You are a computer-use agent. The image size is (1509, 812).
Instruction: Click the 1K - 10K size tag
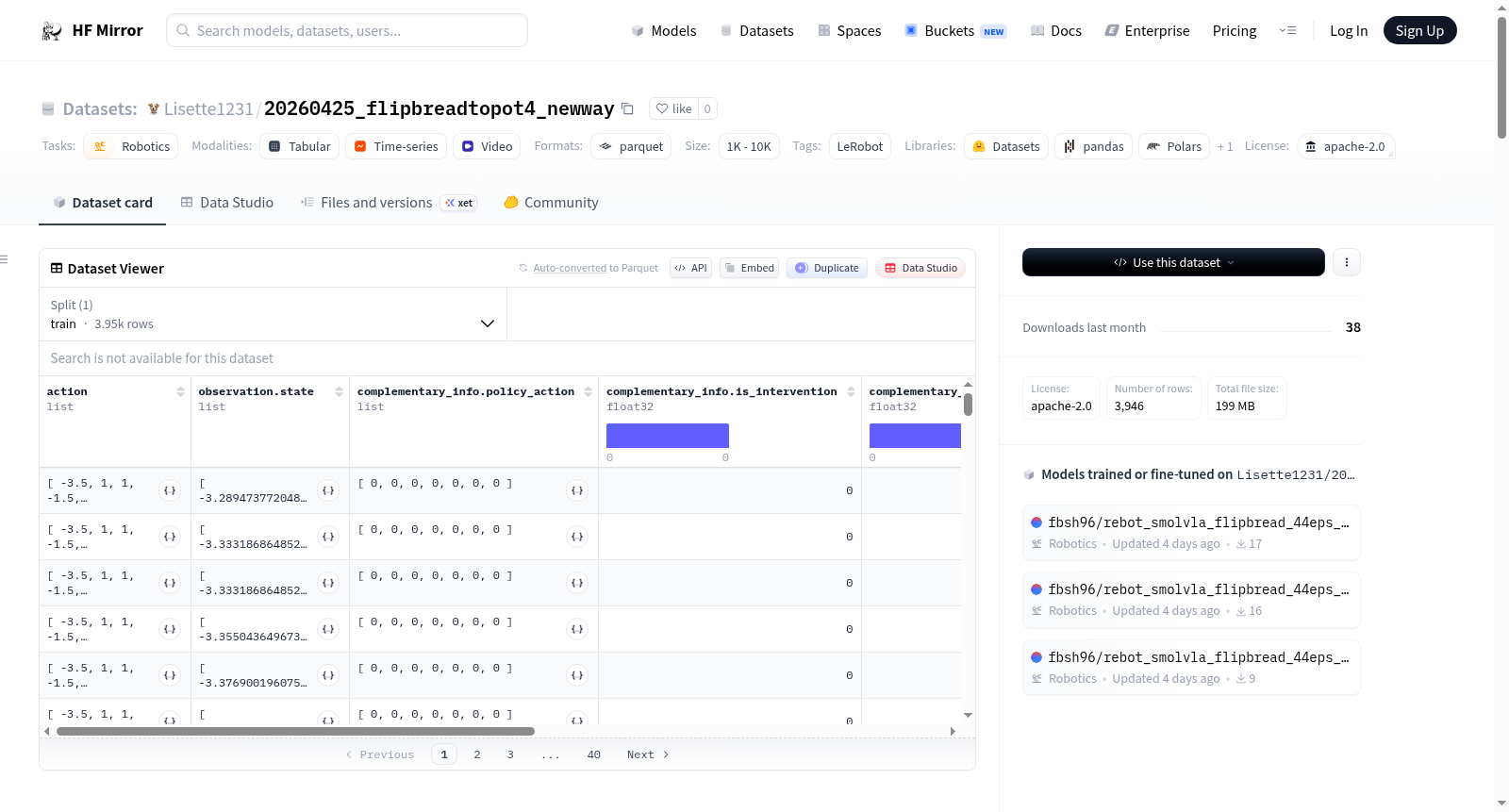[x=749, y=146]
